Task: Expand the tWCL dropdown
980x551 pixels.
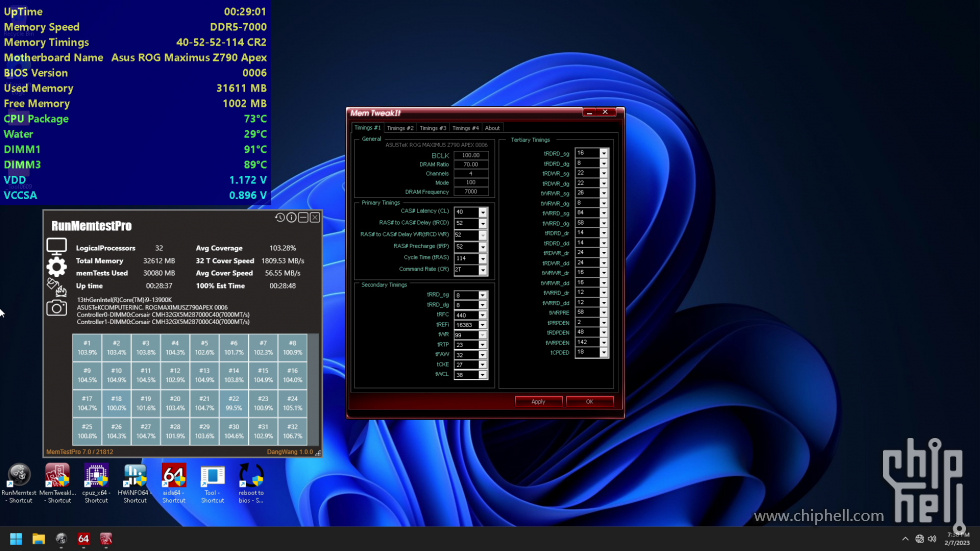Action: pos(482,375)
